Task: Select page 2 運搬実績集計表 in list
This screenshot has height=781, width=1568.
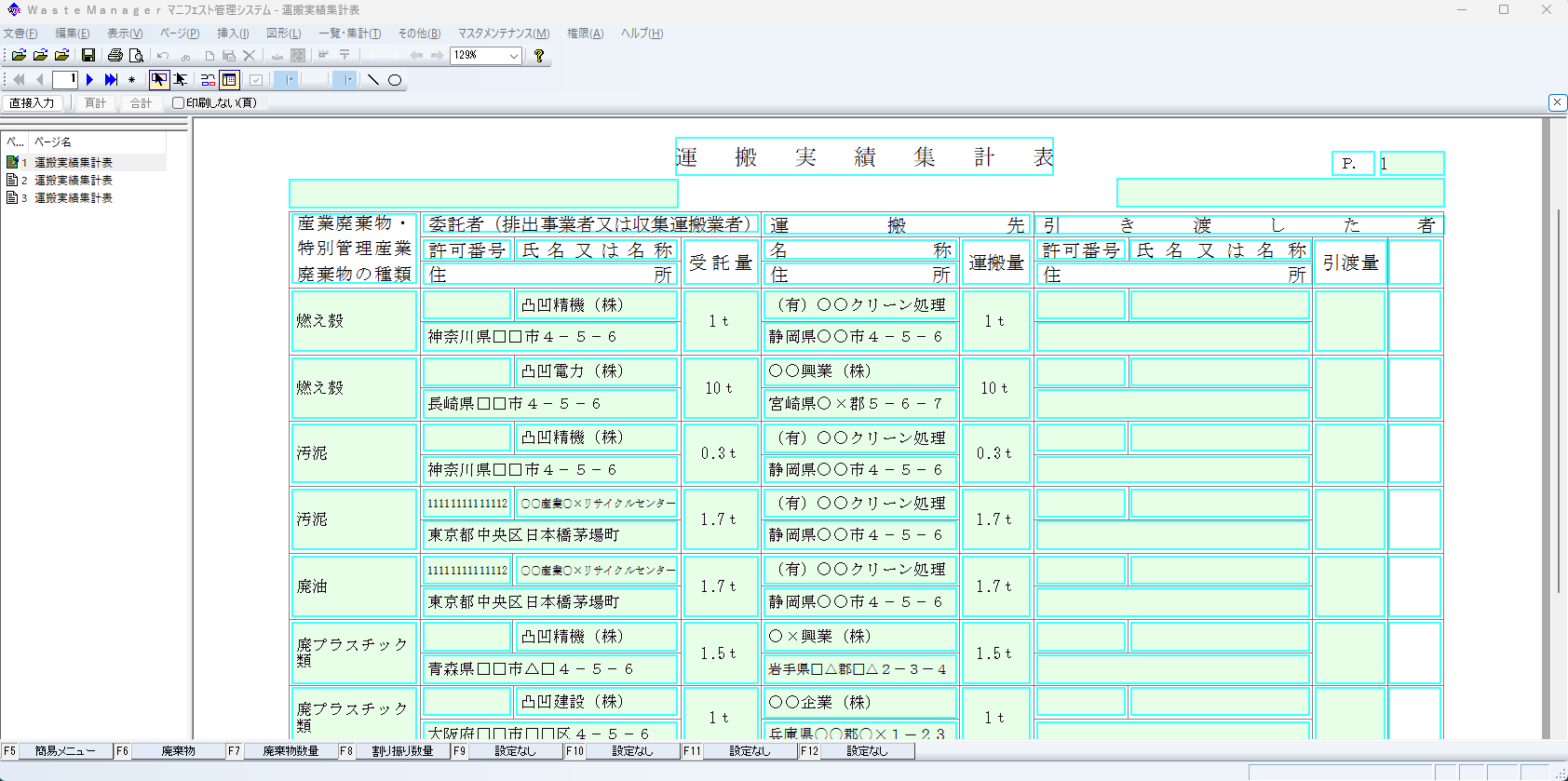Action: 73,181
